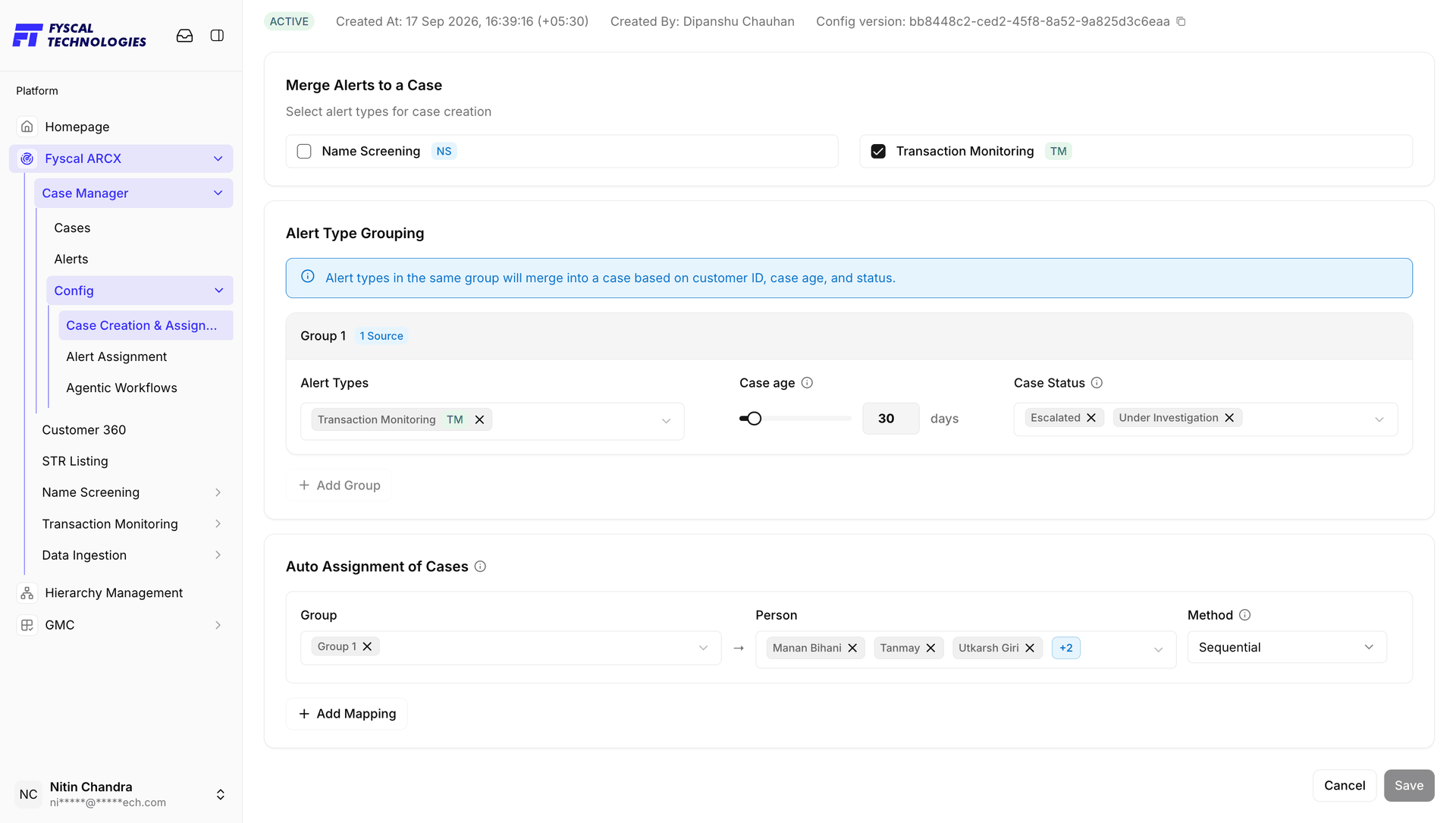Screen dimensions: 1456x823
Task: Click the Add Mapping button
Action: point(347,714)
